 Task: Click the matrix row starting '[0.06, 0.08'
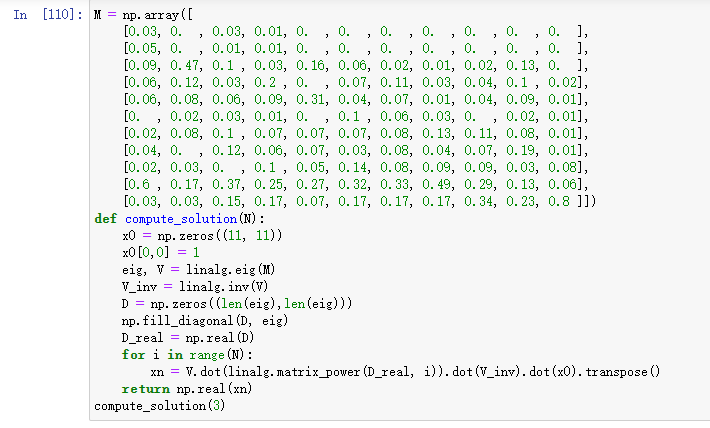(x=356, y=100)
